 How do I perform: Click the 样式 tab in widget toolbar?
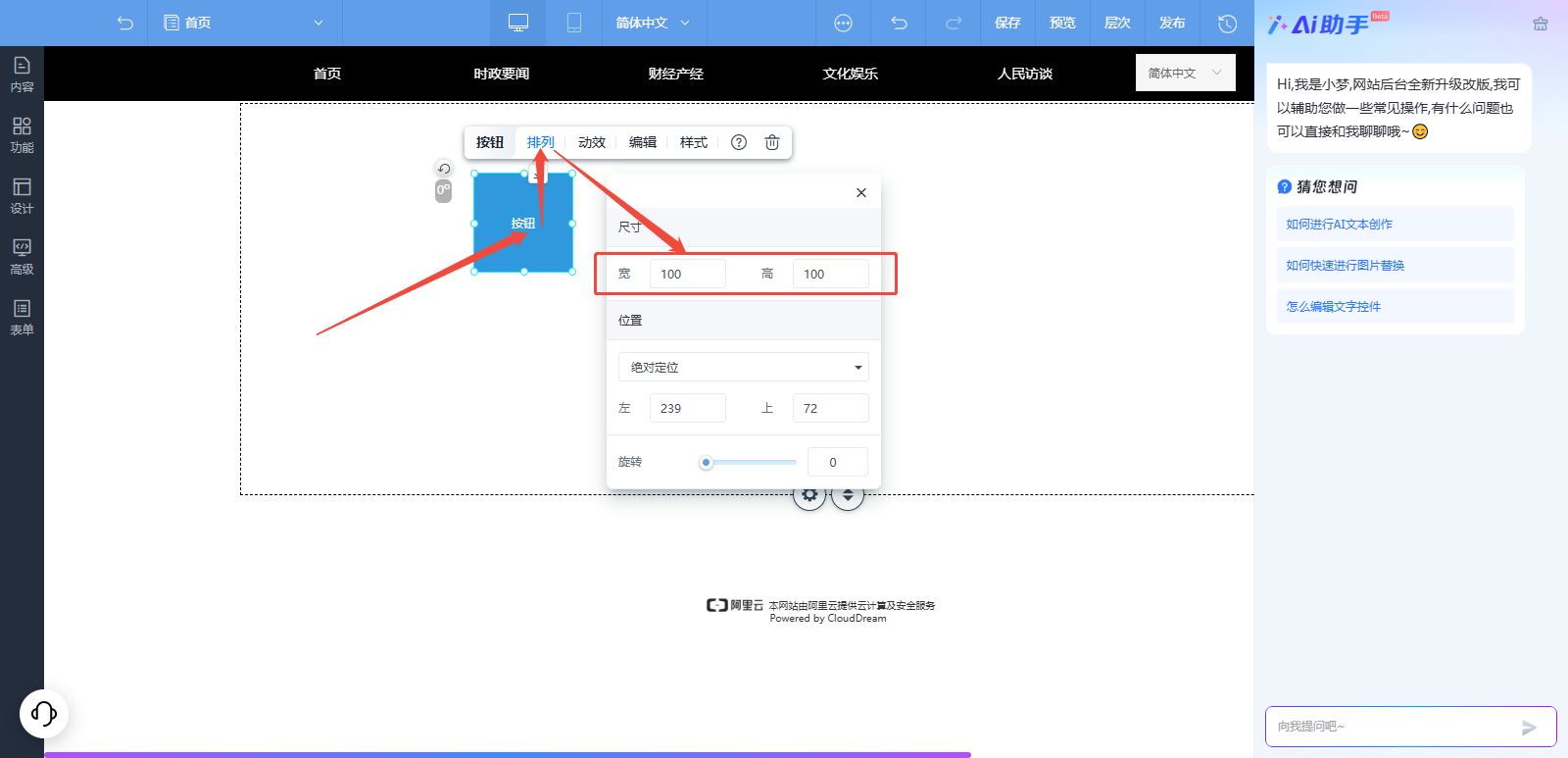point(694,142)
